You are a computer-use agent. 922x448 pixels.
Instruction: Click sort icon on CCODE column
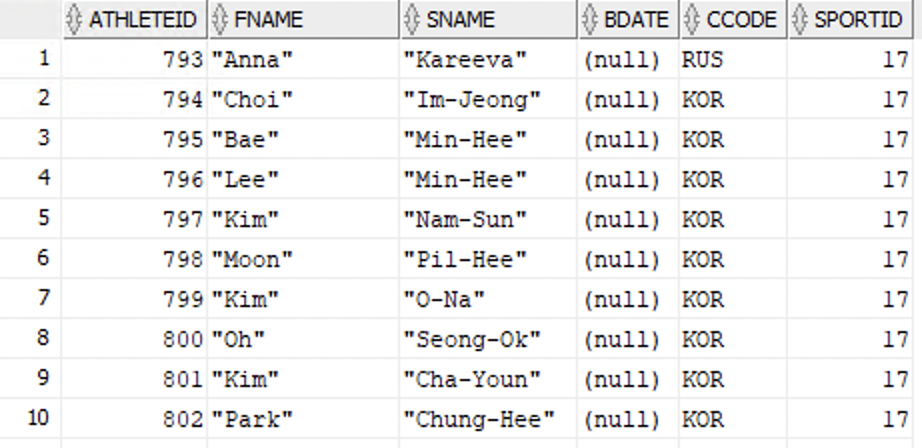(x=691, y=20)
